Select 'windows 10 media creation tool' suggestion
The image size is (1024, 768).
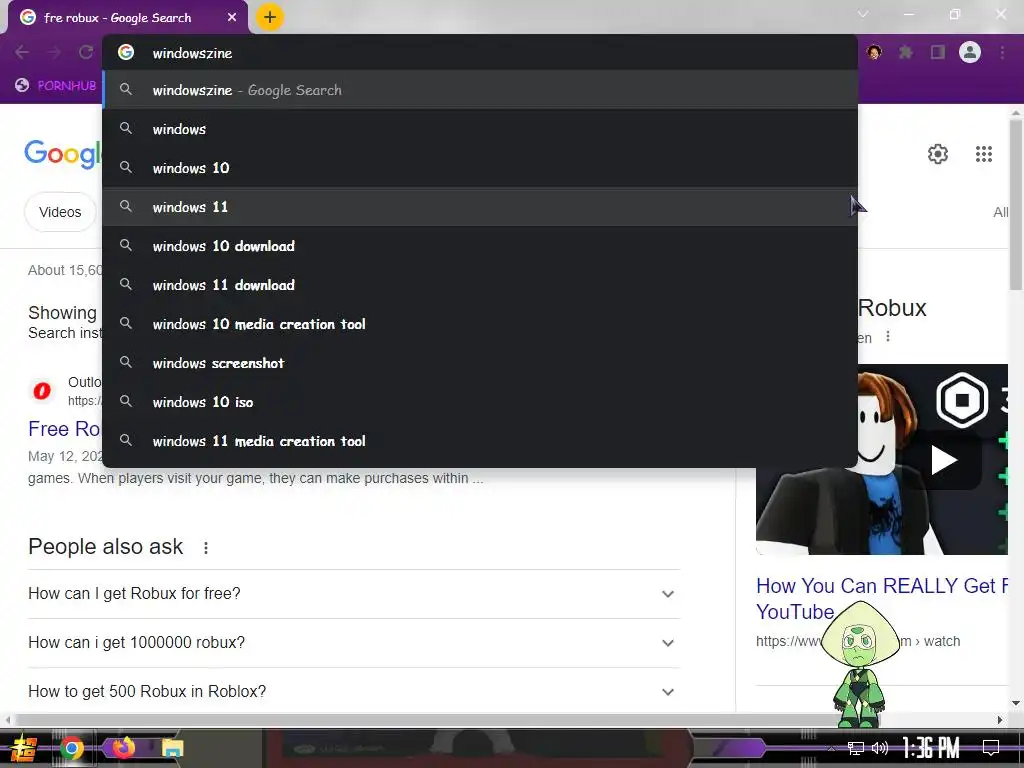pos(480,324)
